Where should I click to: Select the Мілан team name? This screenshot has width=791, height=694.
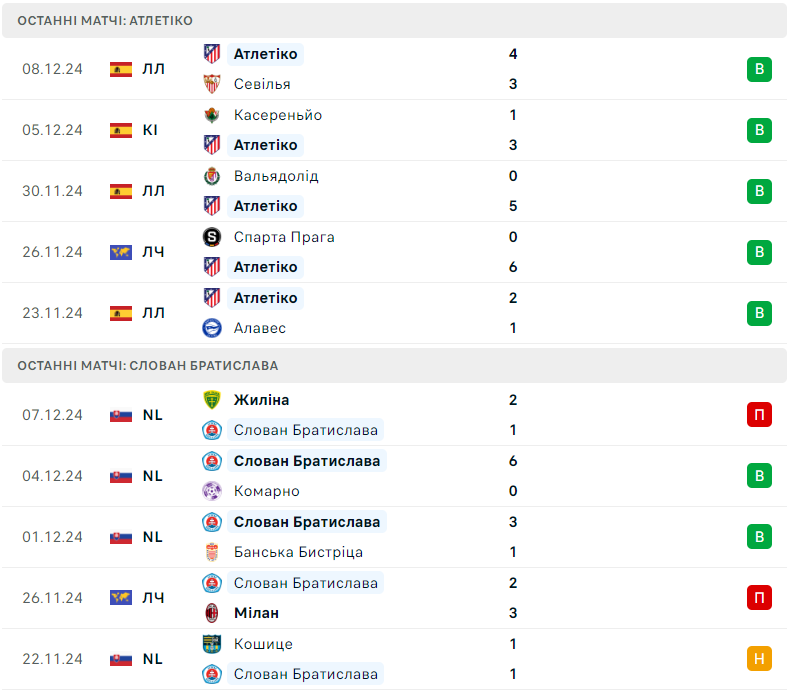[x=256, y=613]
